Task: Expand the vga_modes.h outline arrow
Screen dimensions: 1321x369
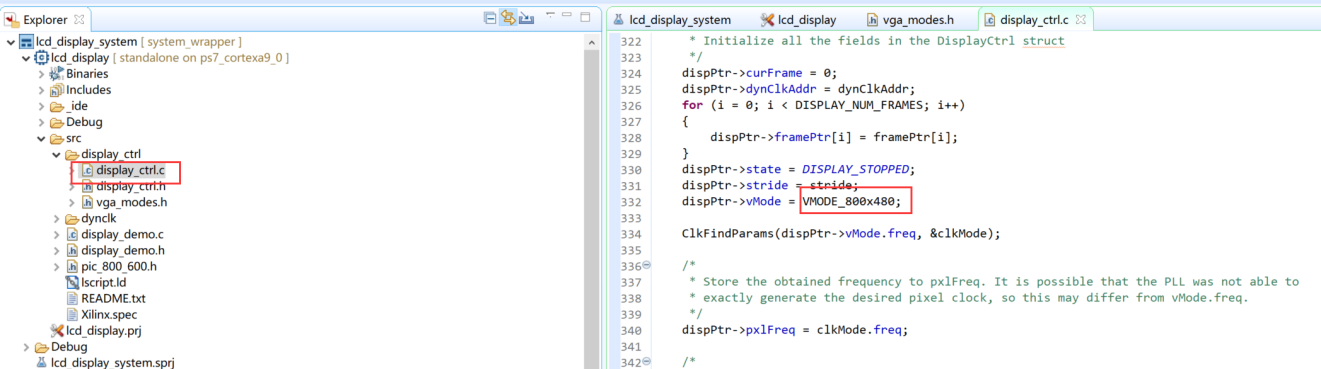Action: click(72, 202)
